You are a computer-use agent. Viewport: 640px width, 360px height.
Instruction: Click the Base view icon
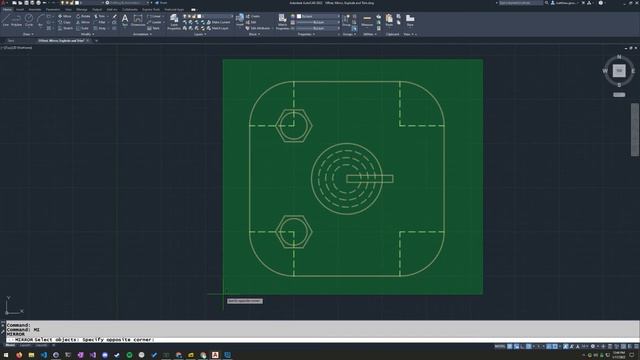(410, 20)
